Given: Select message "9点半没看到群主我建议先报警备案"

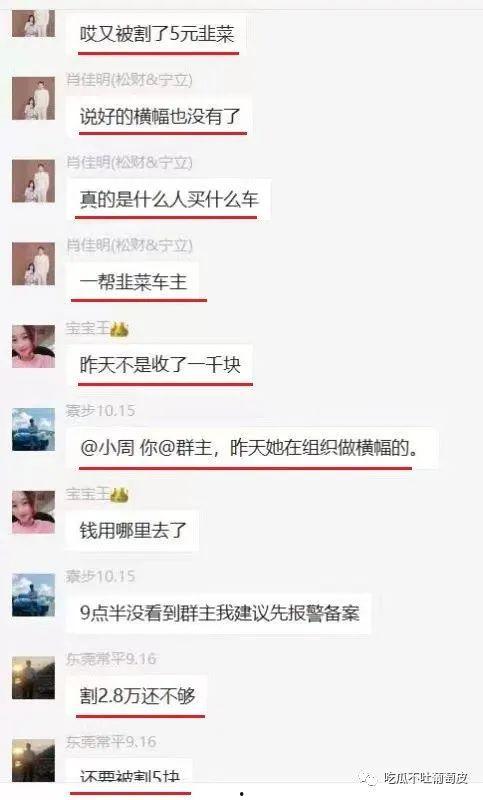Looking at the screenshot, I should [219, 614].
